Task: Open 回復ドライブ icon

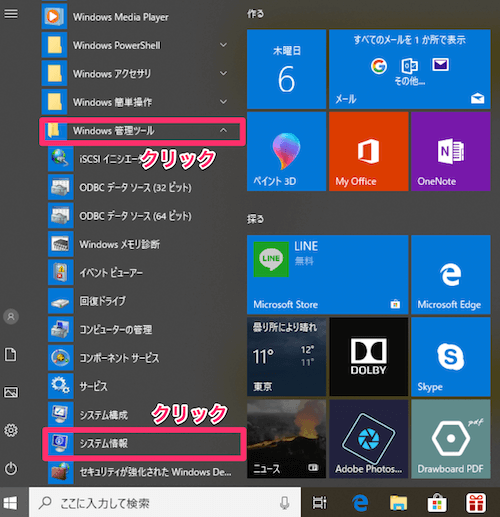Action: pos(60,301)
